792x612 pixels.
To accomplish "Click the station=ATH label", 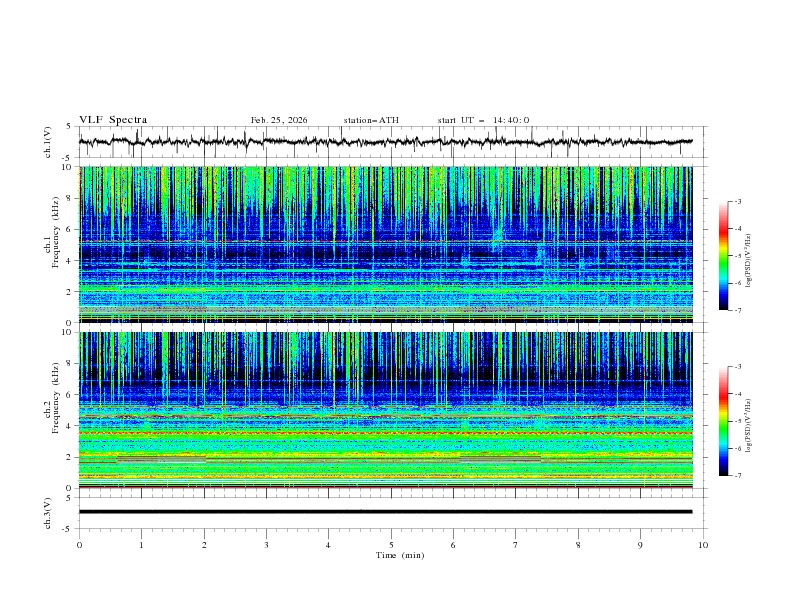I will (371, 120).
